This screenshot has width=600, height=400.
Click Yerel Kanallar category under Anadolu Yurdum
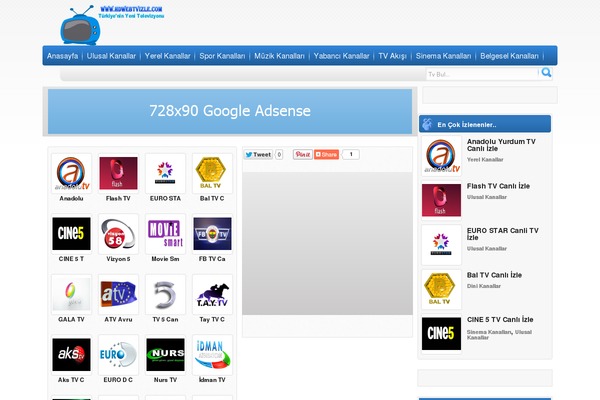[485, 160]
